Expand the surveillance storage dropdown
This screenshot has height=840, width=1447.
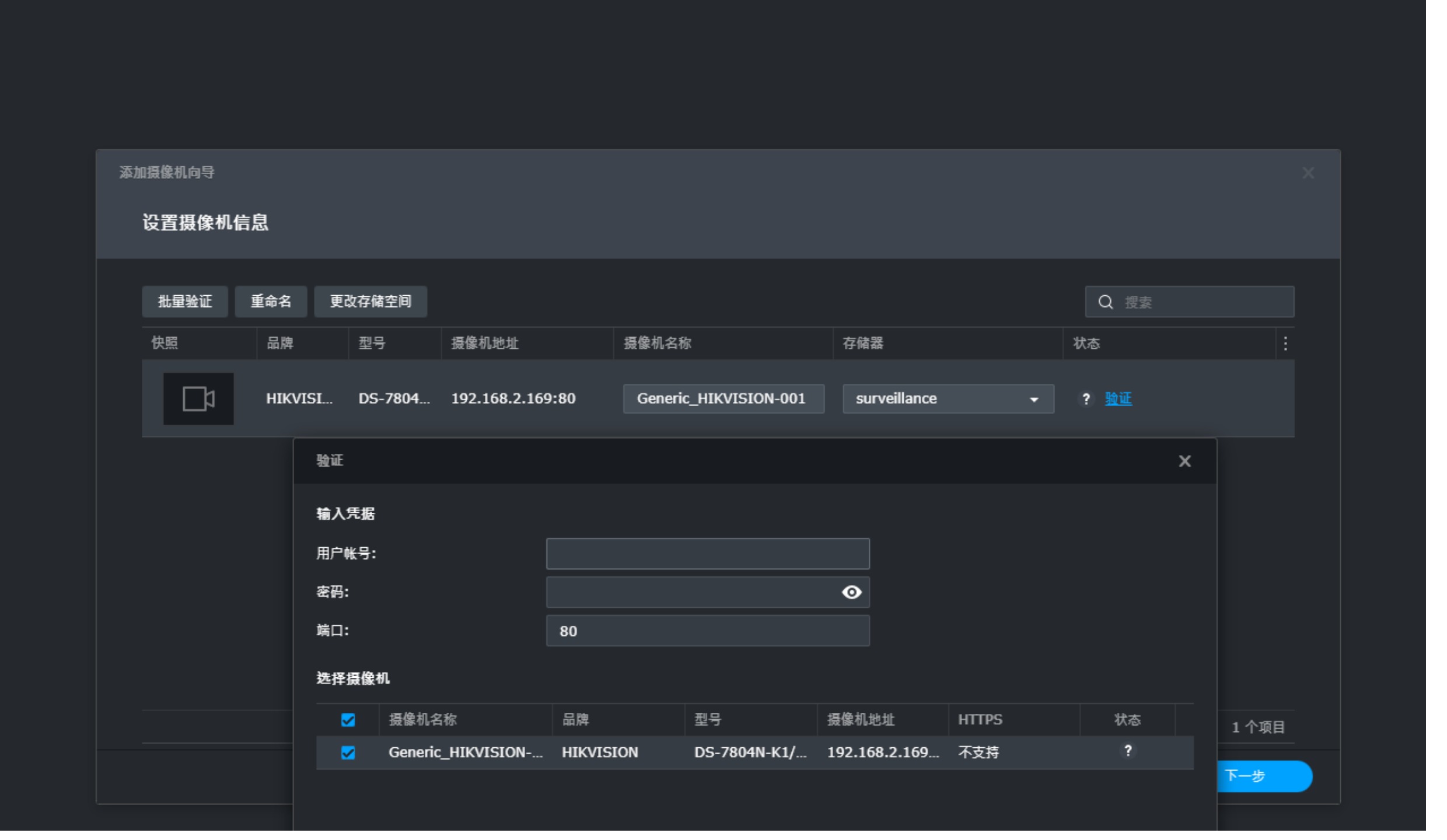pyautogui.click(x=948, y=399)
